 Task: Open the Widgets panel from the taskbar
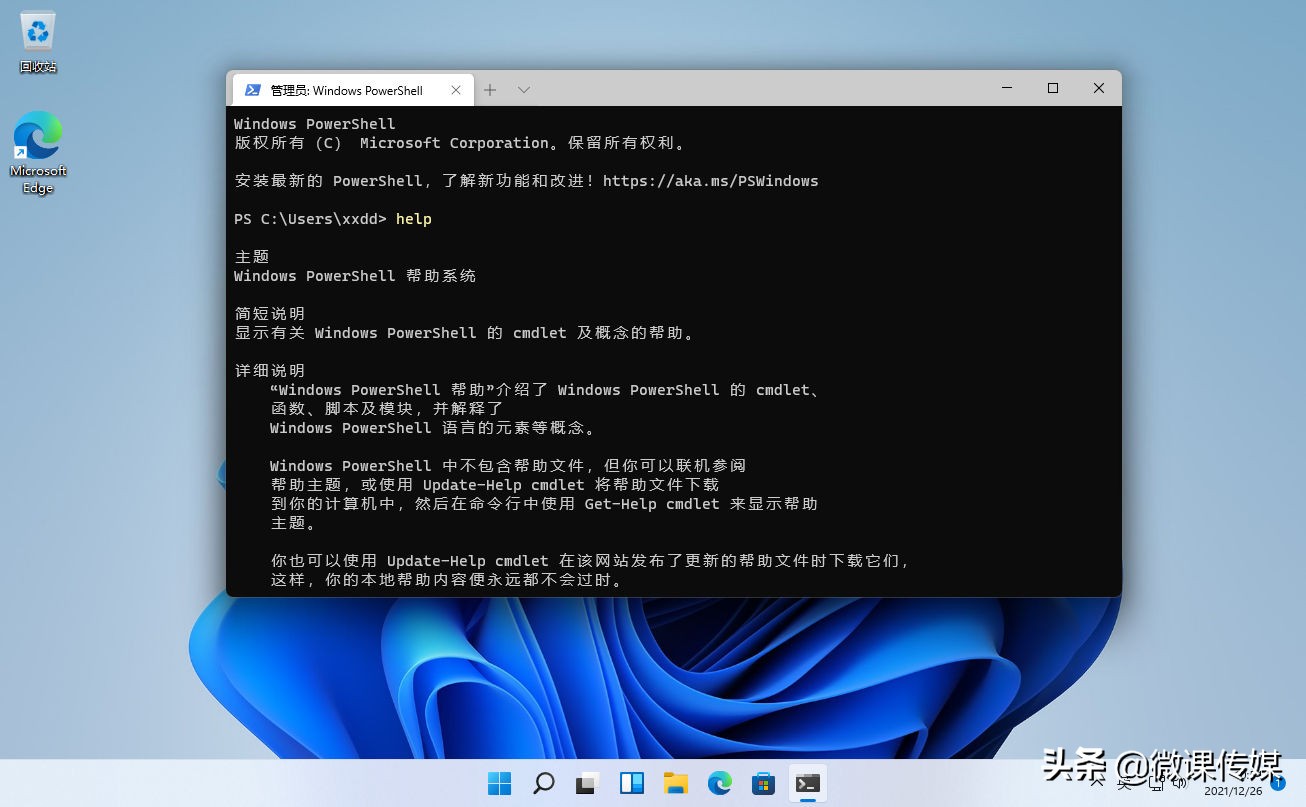[632, 783]
